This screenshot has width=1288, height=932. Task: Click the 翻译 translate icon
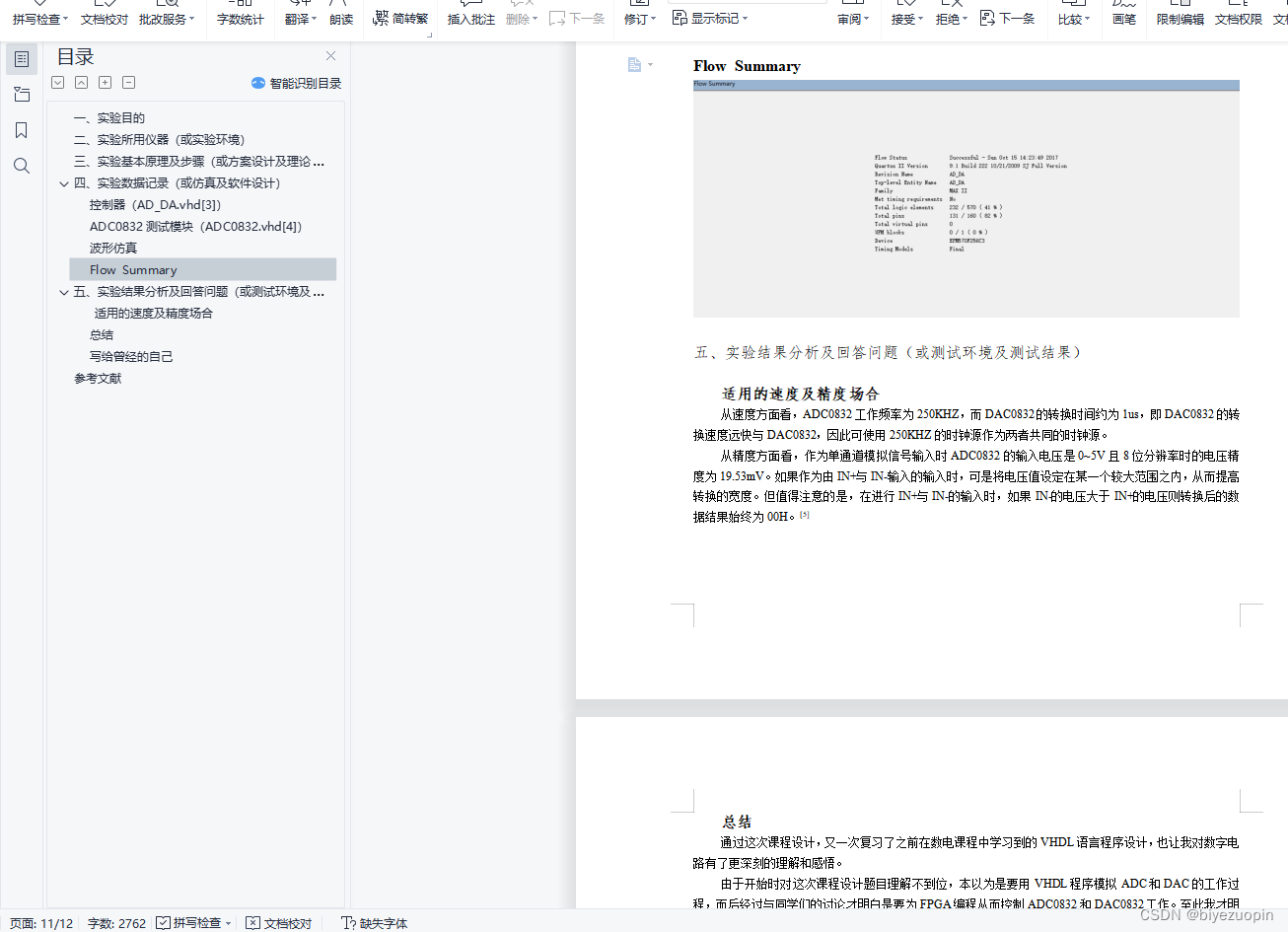coord(296,18)
